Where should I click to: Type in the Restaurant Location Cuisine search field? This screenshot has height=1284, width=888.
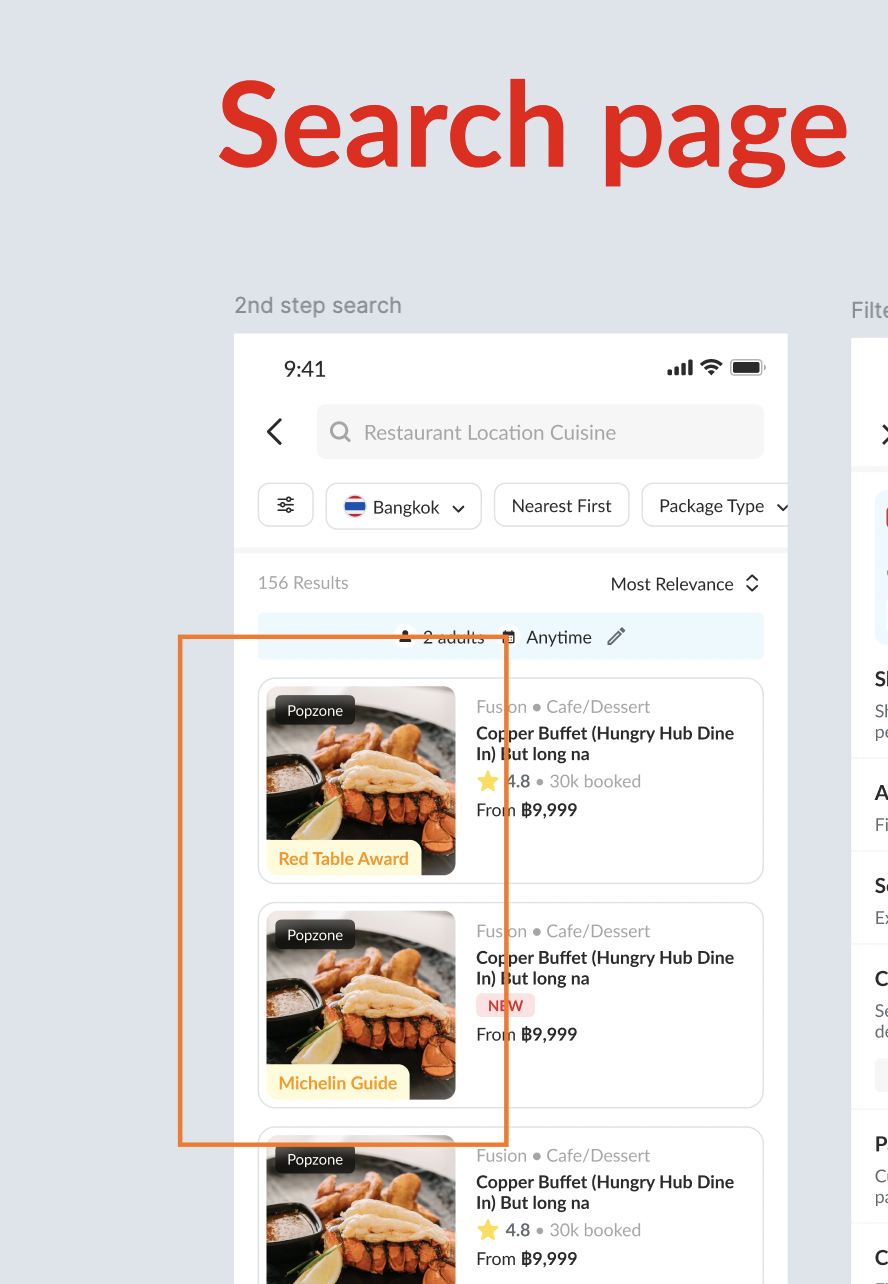[x=540, y=432]
